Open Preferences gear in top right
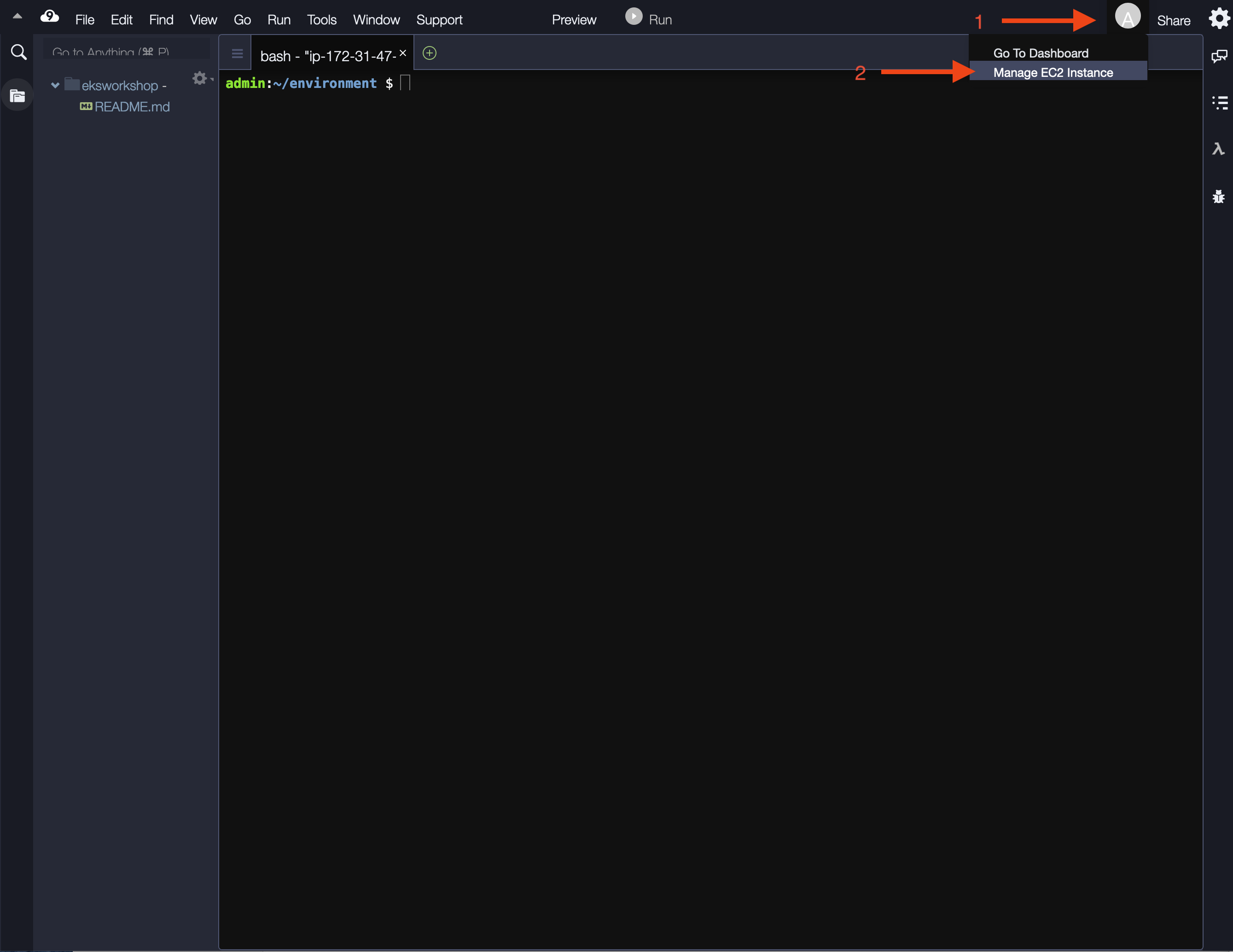This screenshot has width=1233, height=952. point(1219,18)
